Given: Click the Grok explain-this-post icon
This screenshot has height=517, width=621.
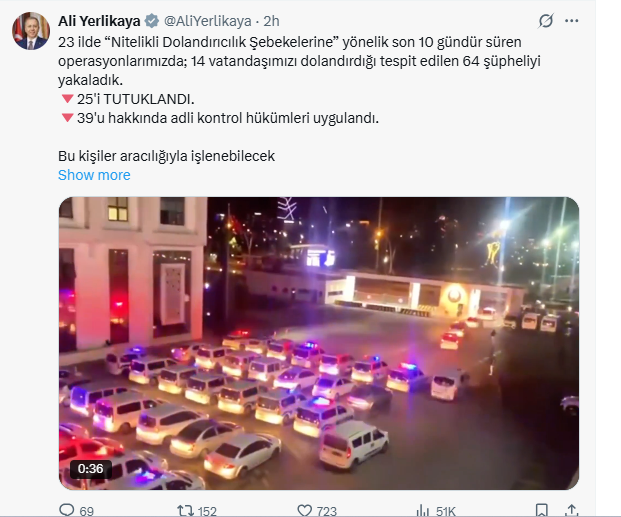Looking at the screenshot, I should tap(546, 21).
